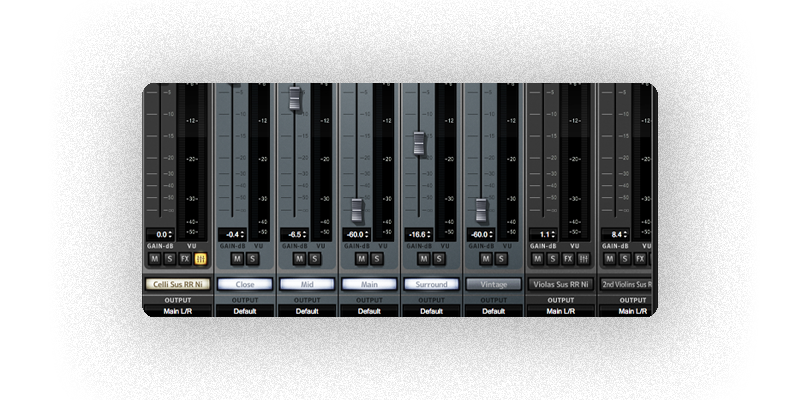Click highlighted mixer icon on Celli channel
The image size is (800, 400).
click(x=200, y=258)
